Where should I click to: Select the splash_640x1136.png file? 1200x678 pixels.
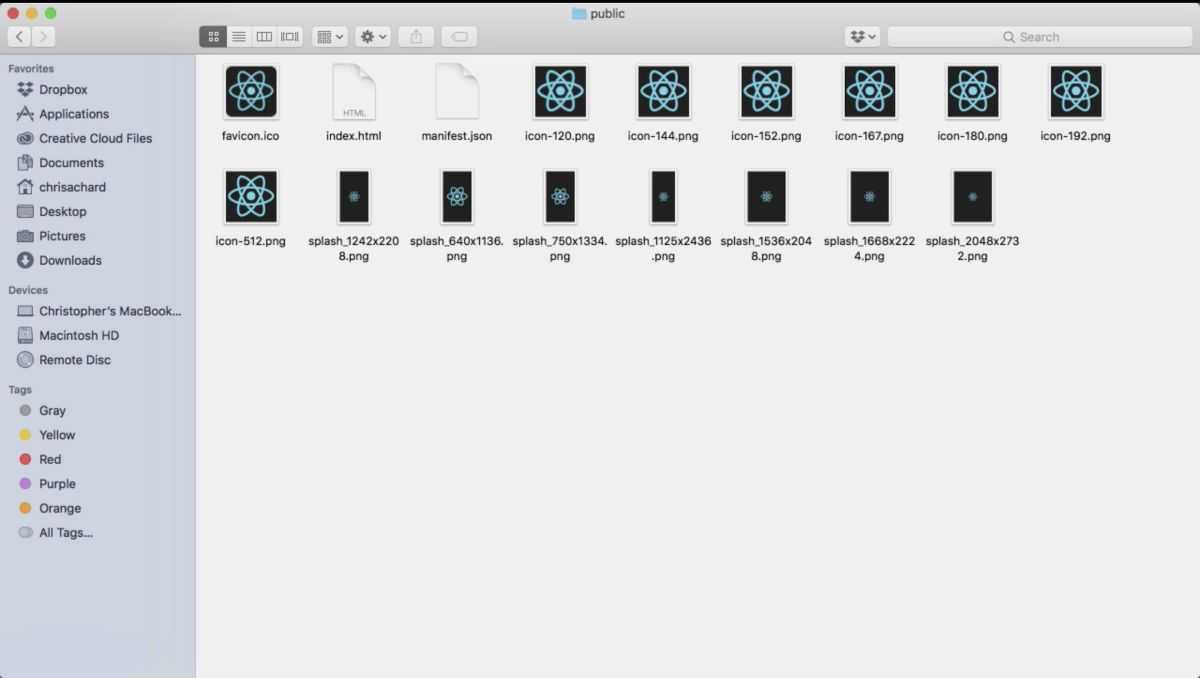(x=457, y=196)
